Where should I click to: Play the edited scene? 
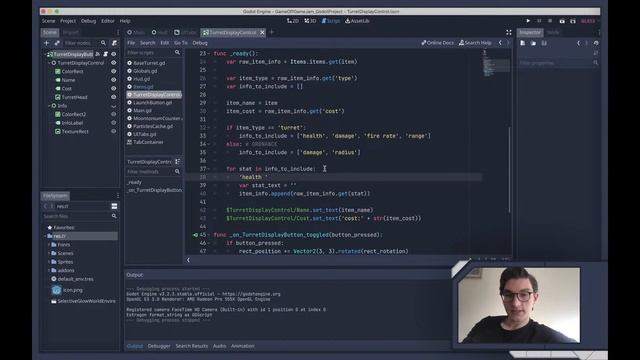coord(562,21)
